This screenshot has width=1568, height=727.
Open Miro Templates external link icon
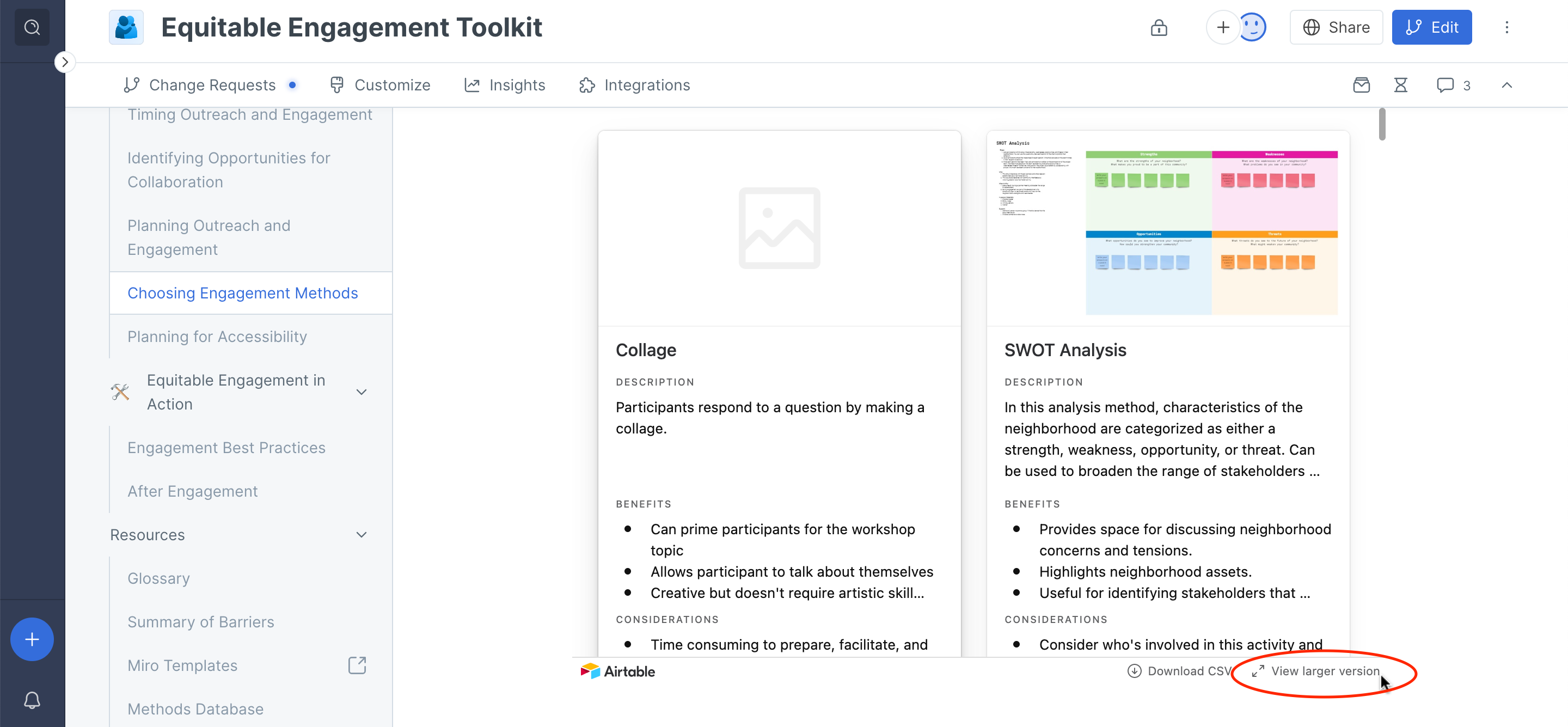tap(357, 665)
